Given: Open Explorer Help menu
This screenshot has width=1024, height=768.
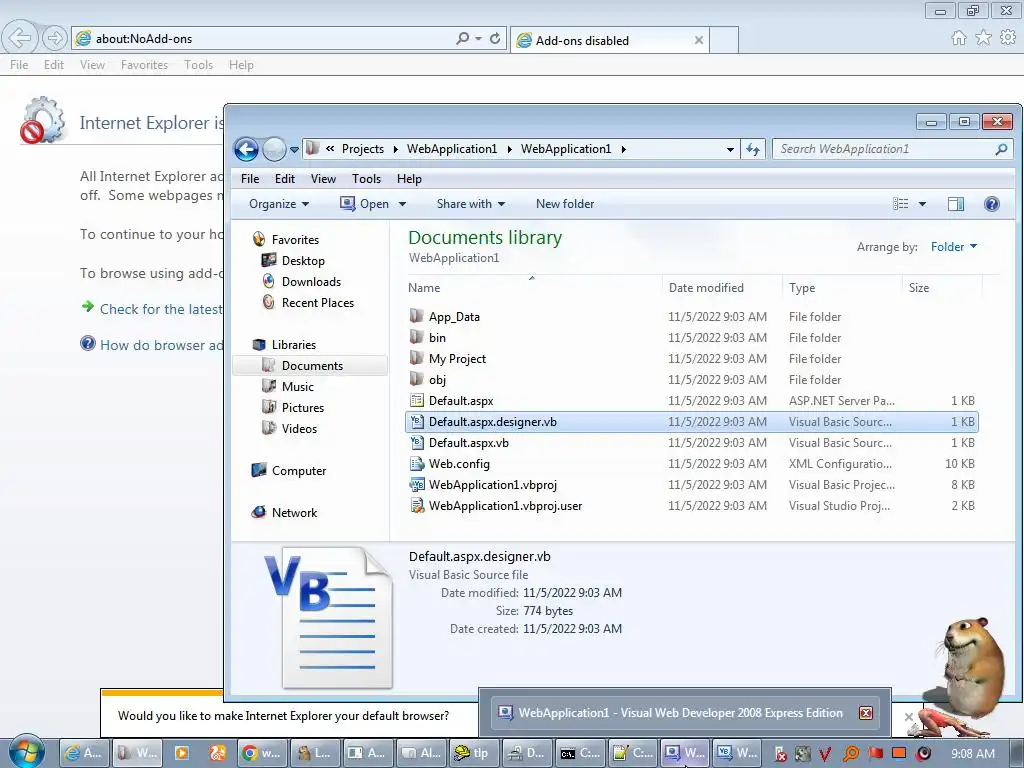Looking at the screenshot, I should tap(409, 179).
